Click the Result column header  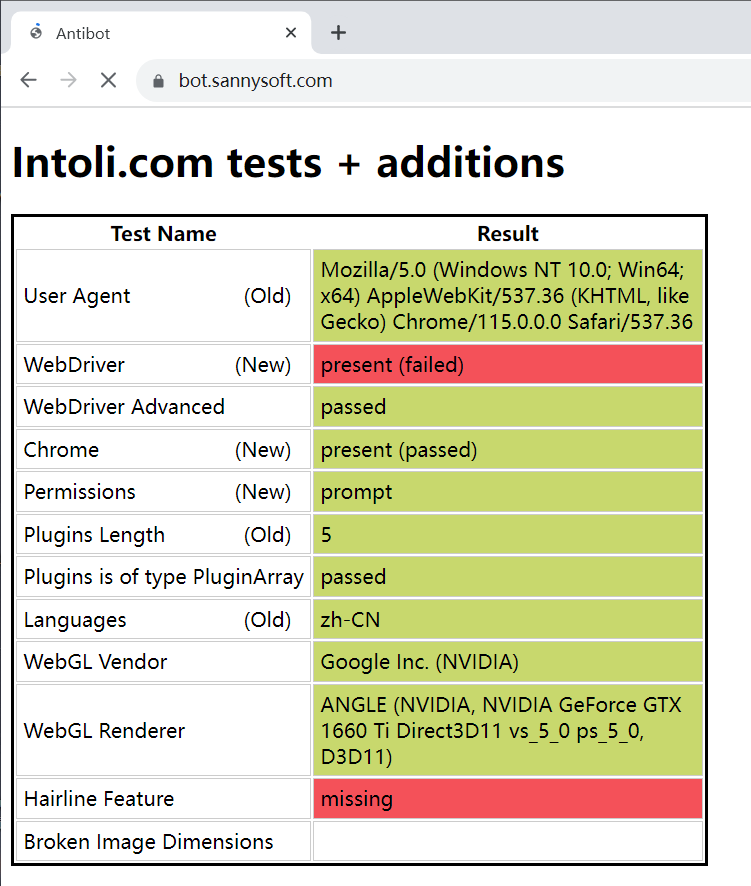(507, 234)
